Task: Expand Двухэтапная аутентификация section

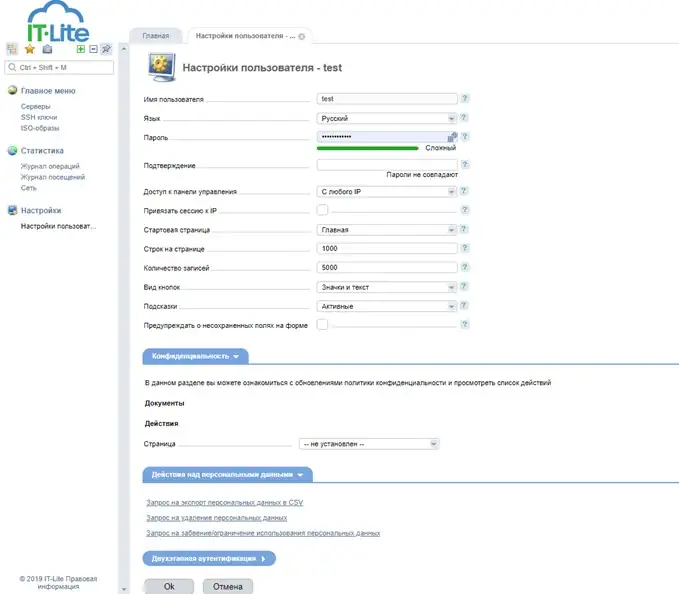Action: 209,559
